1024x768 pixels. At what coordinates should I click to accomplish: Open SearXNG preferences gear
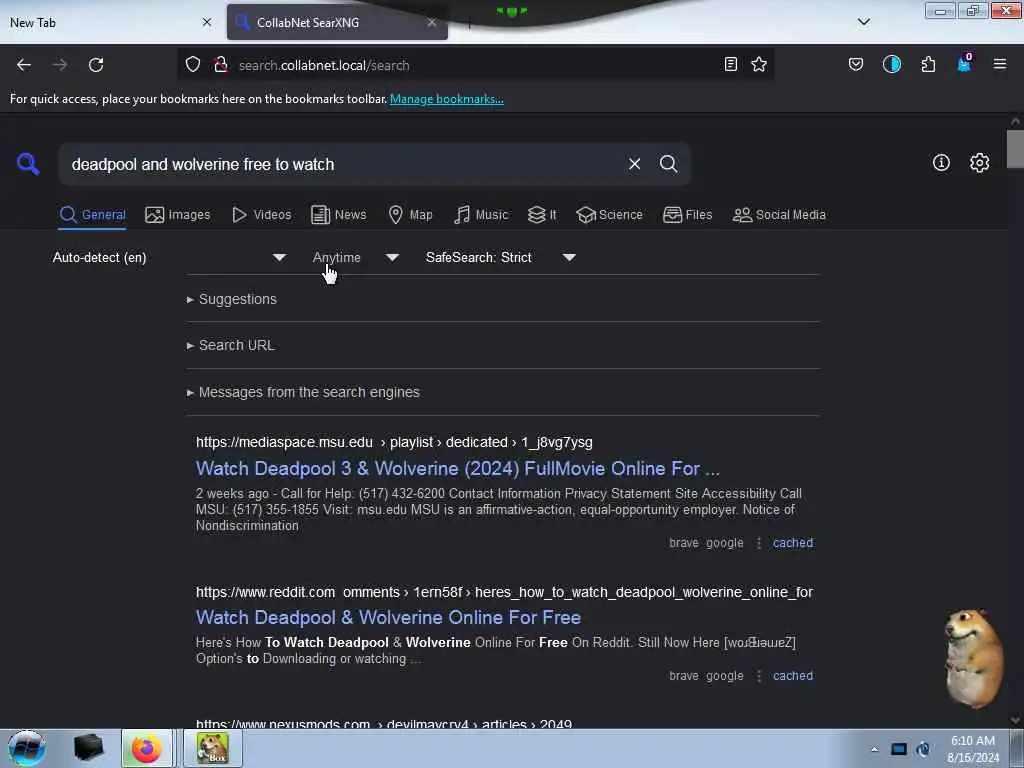click(x=979, y=163)
